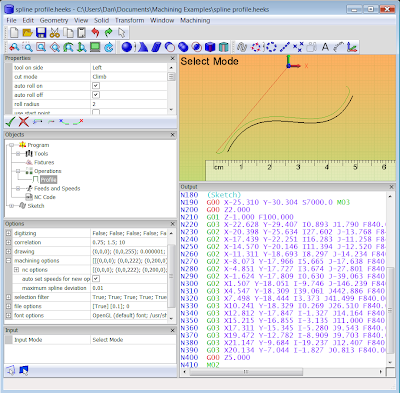Open the Geometry menu
The height and width of the screenshot is (393, 400).
pyautogui.click(x=54, y=20)
